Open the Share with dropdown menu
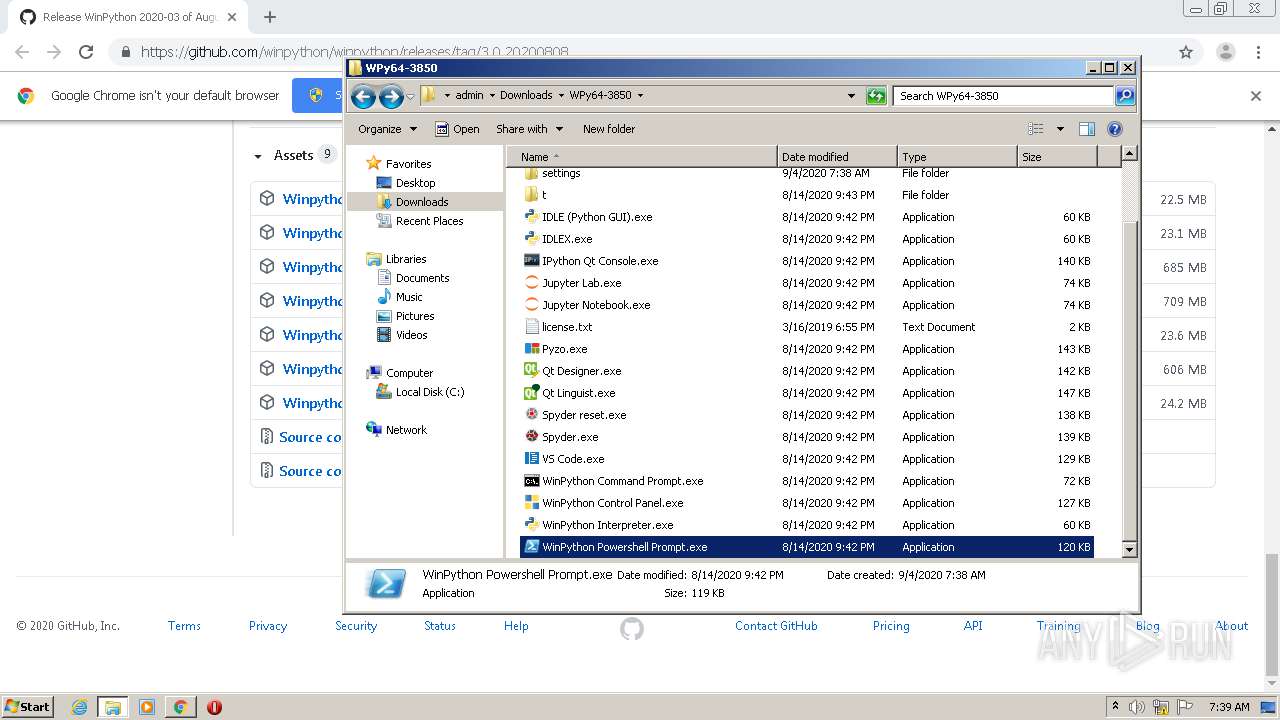The width and height of the screenshot is (1280, 720). pos(529,129)
